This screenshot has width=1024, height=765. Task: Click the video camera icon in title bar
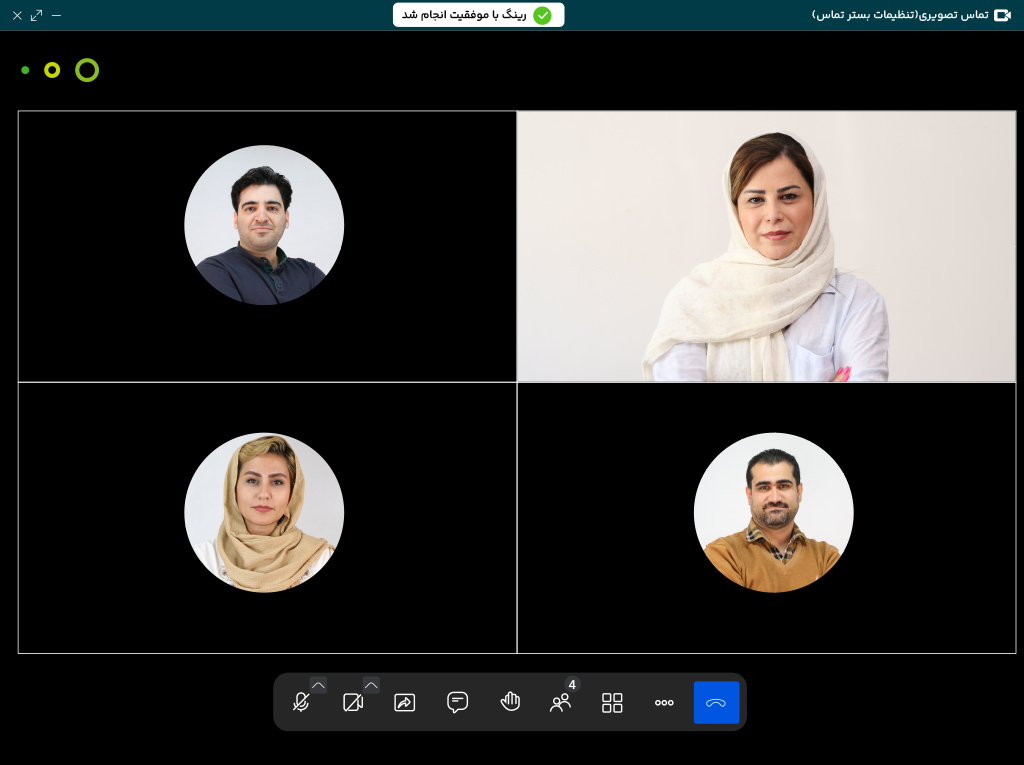tap(1002, 15)
